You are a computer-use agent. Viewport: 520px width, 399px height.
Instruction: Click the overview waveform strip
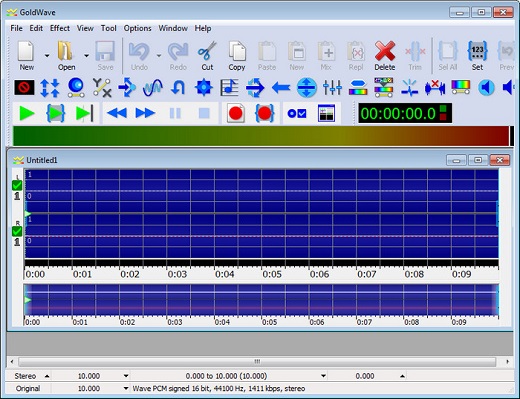coord(262,300)
